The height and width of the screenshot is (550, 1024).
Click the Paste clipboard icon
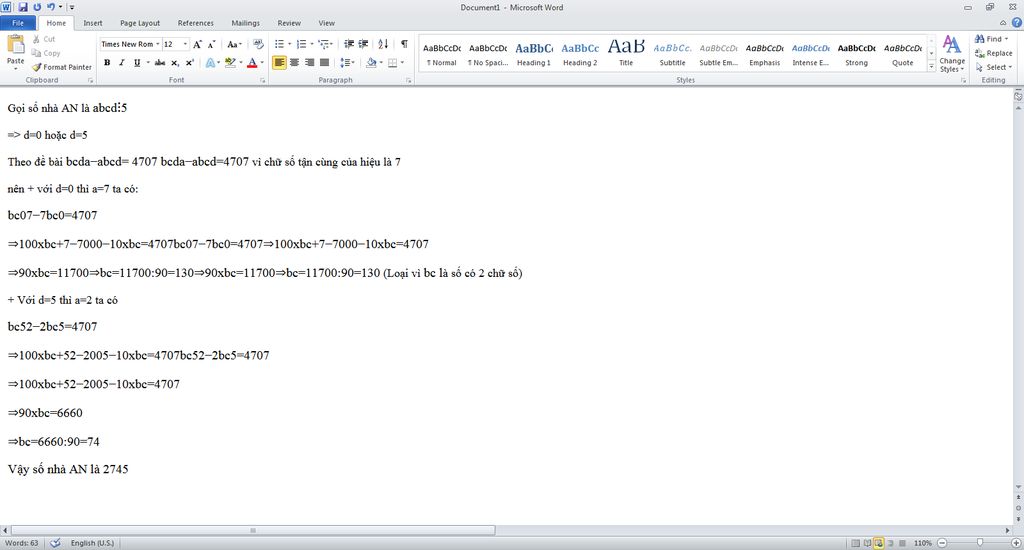tap(15, 46)
